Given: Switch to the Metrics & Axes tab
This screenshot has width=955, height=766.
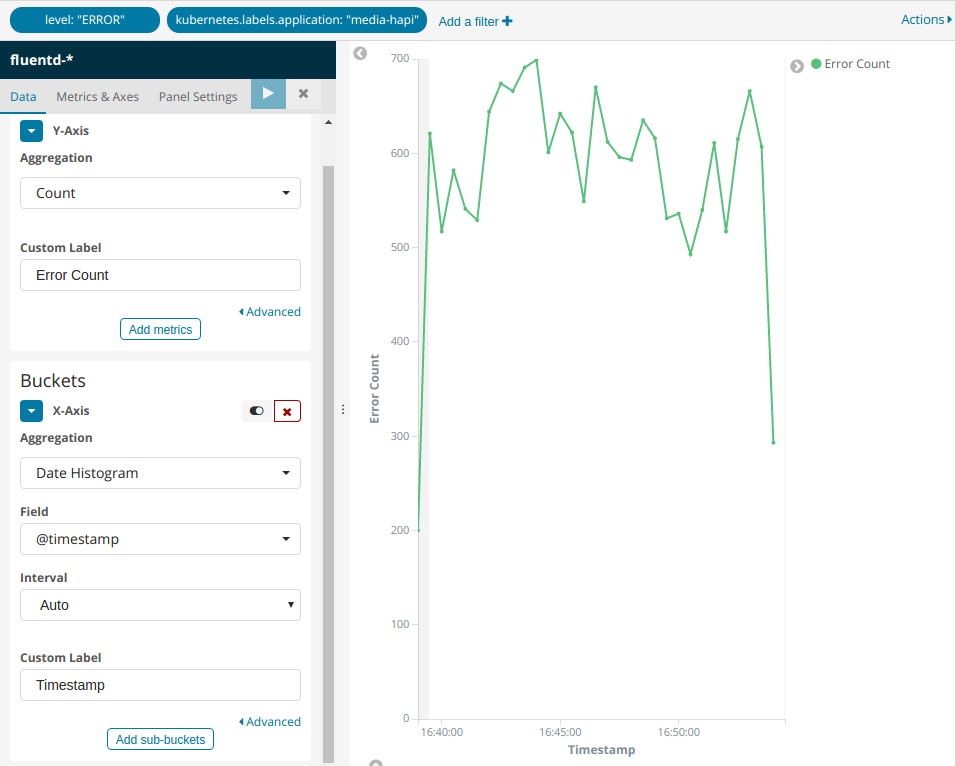Looking at the screenshot, I should 97,97.
